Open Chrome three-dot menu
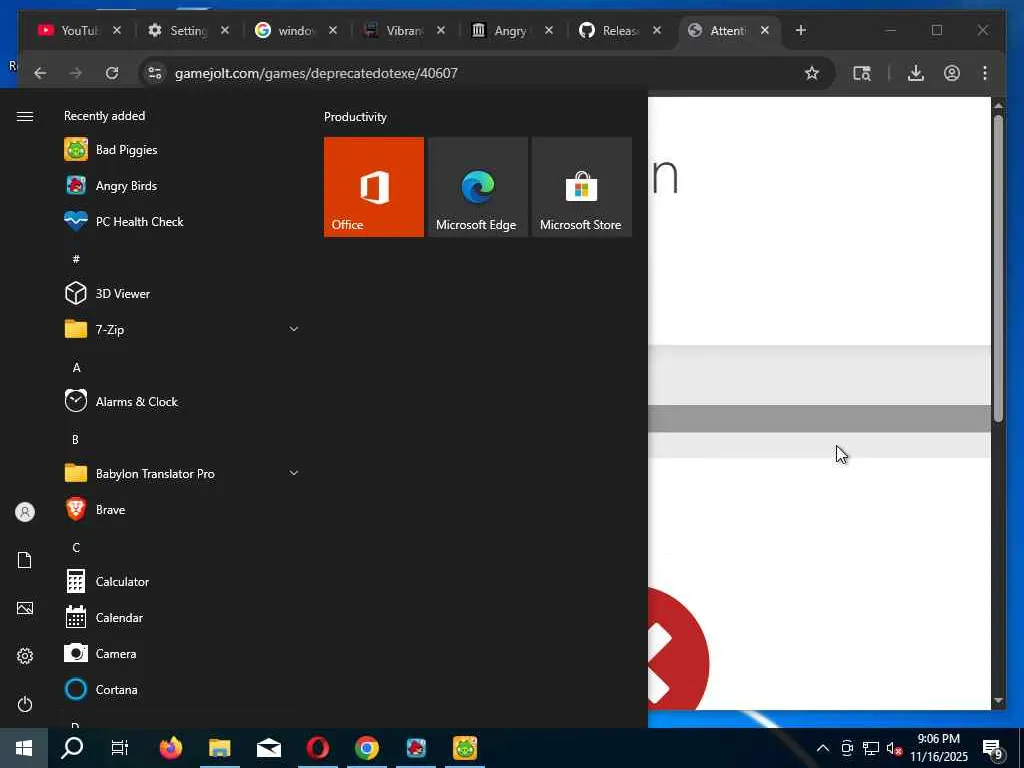The image size is (1024, 768). [985, 72]
